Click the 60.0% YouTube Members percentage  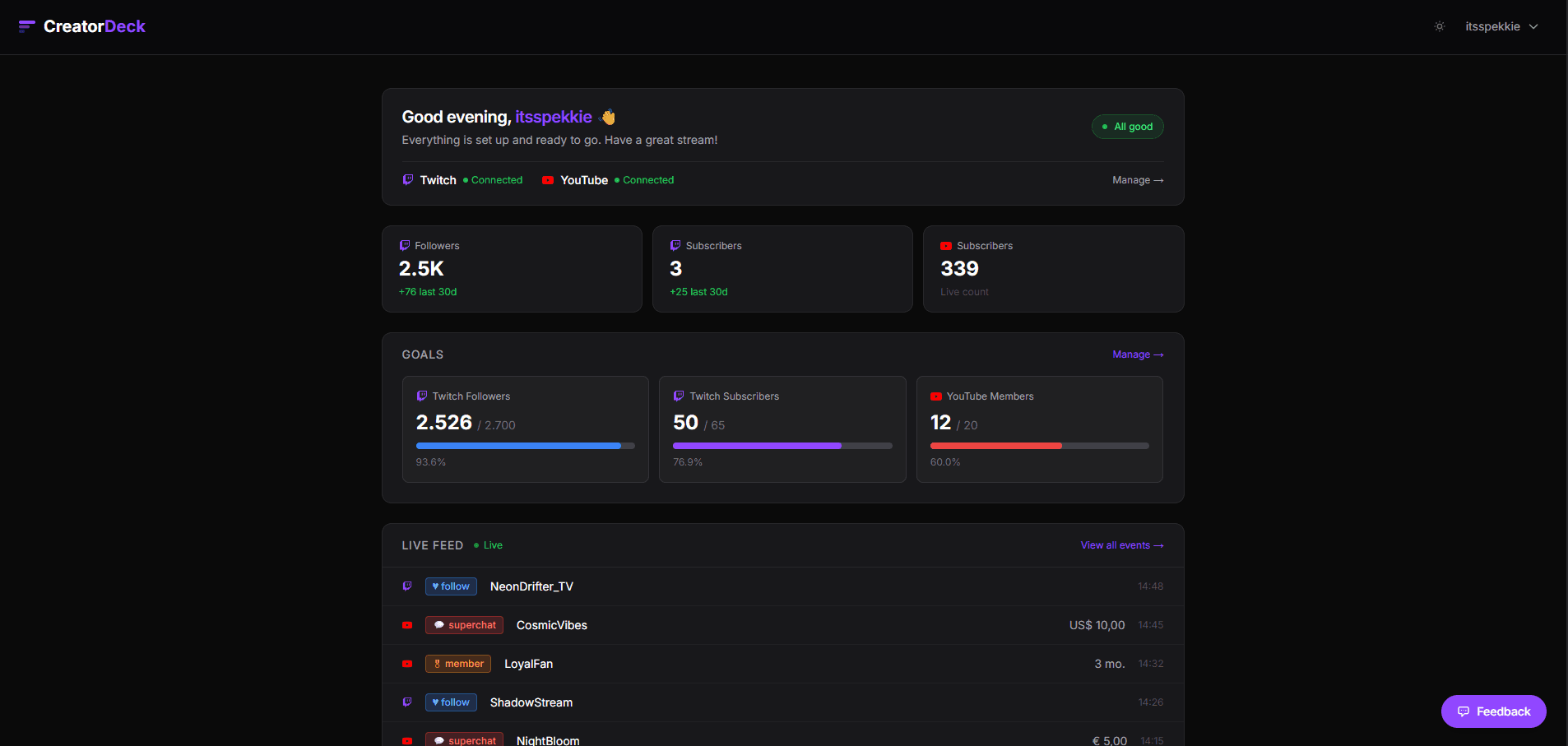(945, 462)
